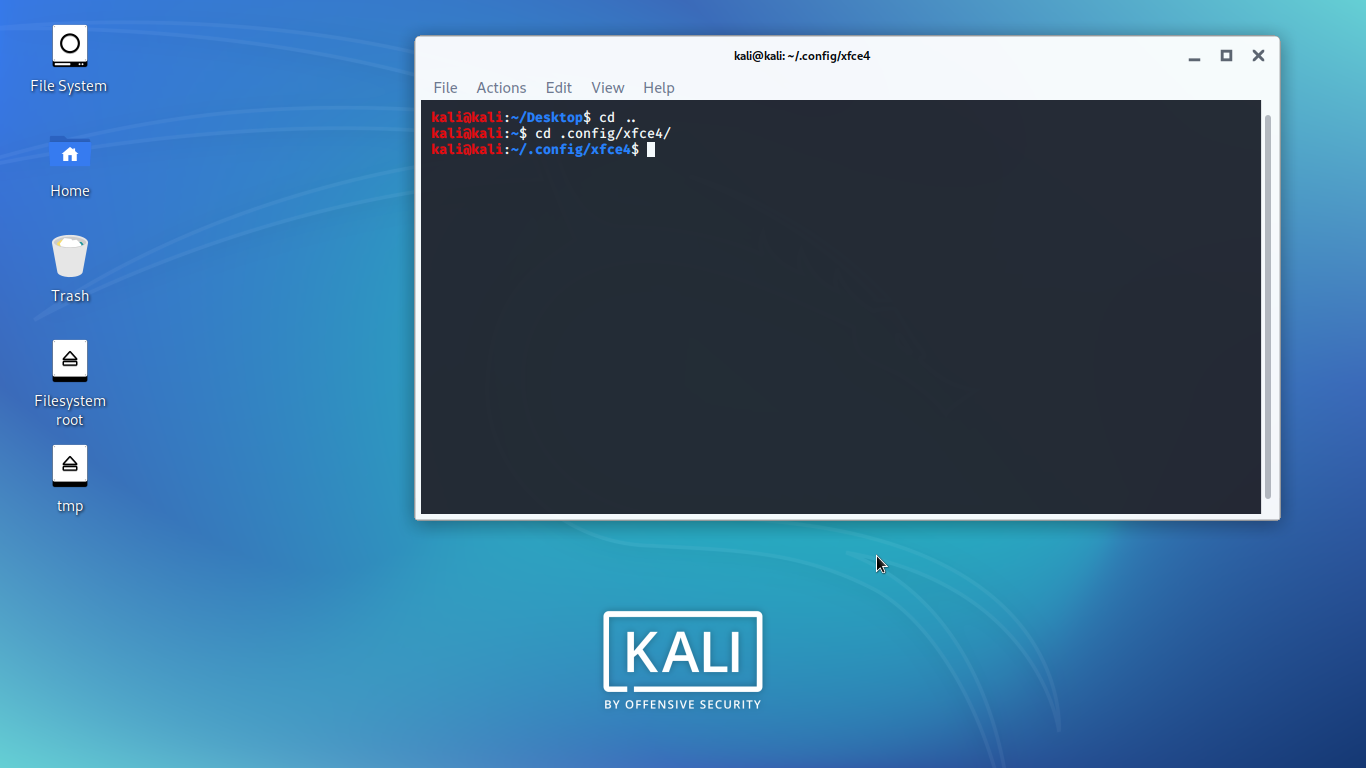Viewport: 1366px width, 768px height.
Task: Open the Actions menu
Action: [x=501, y=88]
